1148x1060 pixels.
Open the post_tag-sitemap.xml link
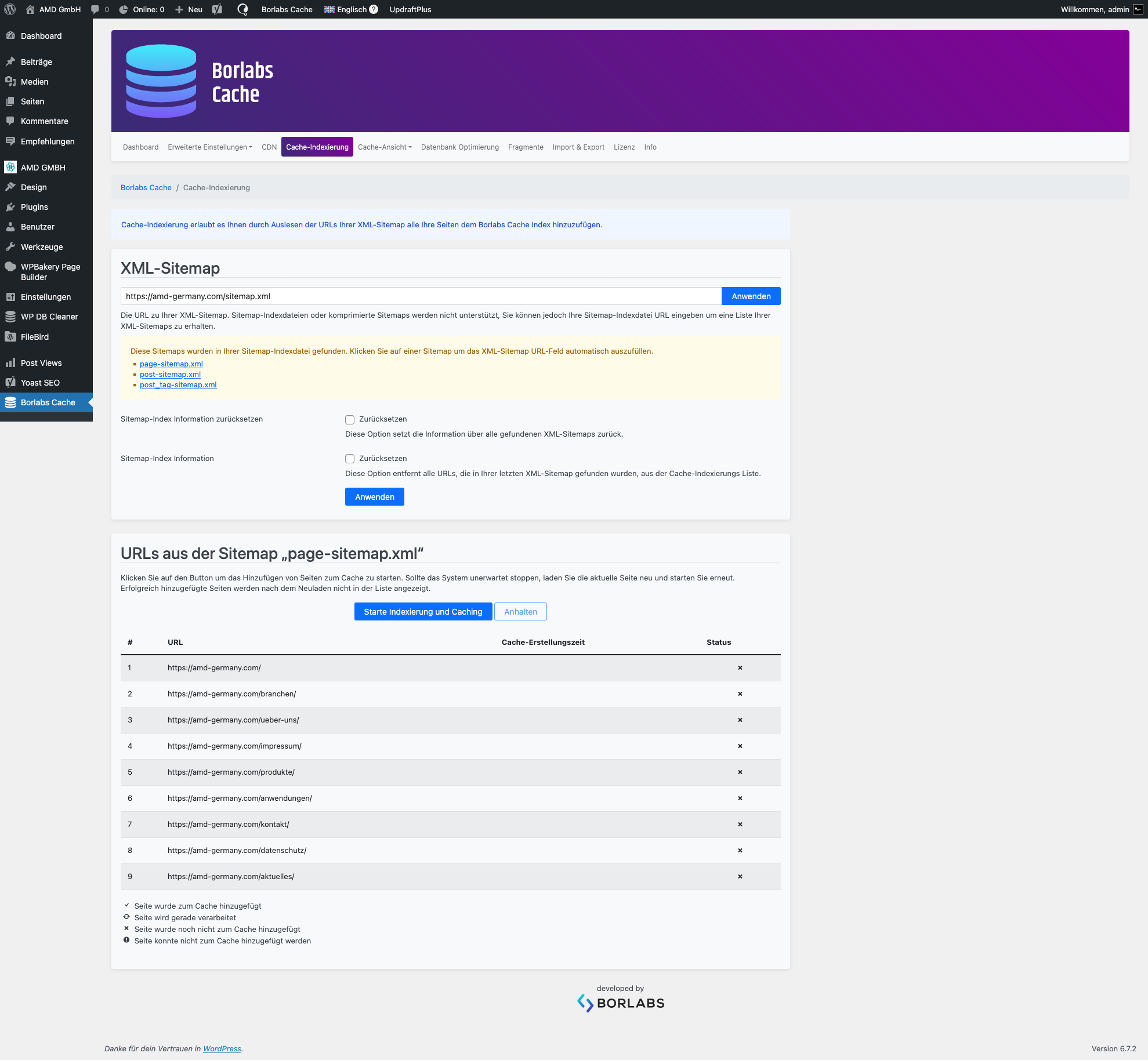click(178, 385)
